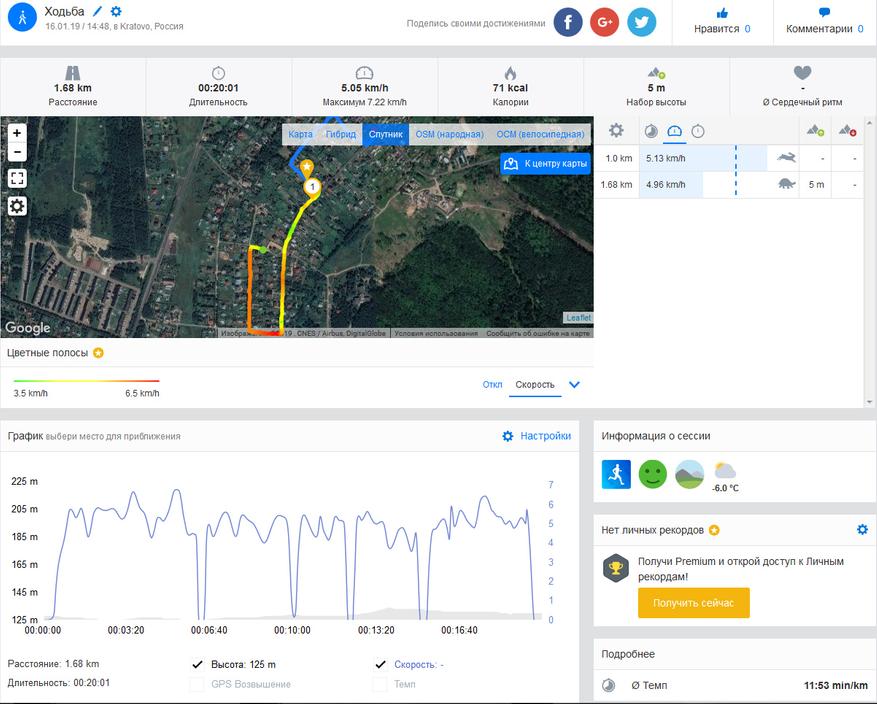Like the activity with thumbs-up icon
Viewport: 877px width, 704px height.
pos(722,13)
